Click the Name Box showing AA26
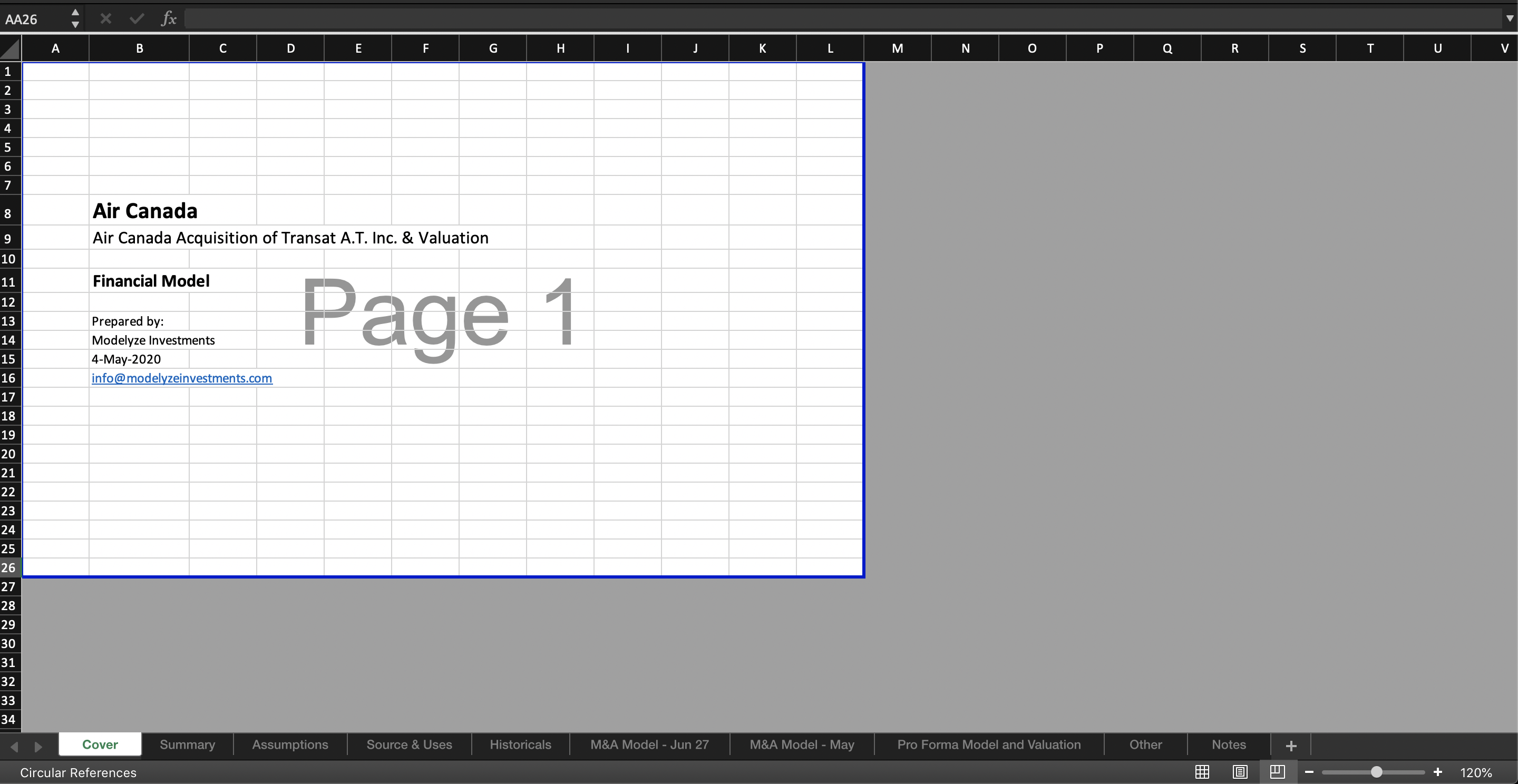1518x784 pixels. click(x=34, y=19)
